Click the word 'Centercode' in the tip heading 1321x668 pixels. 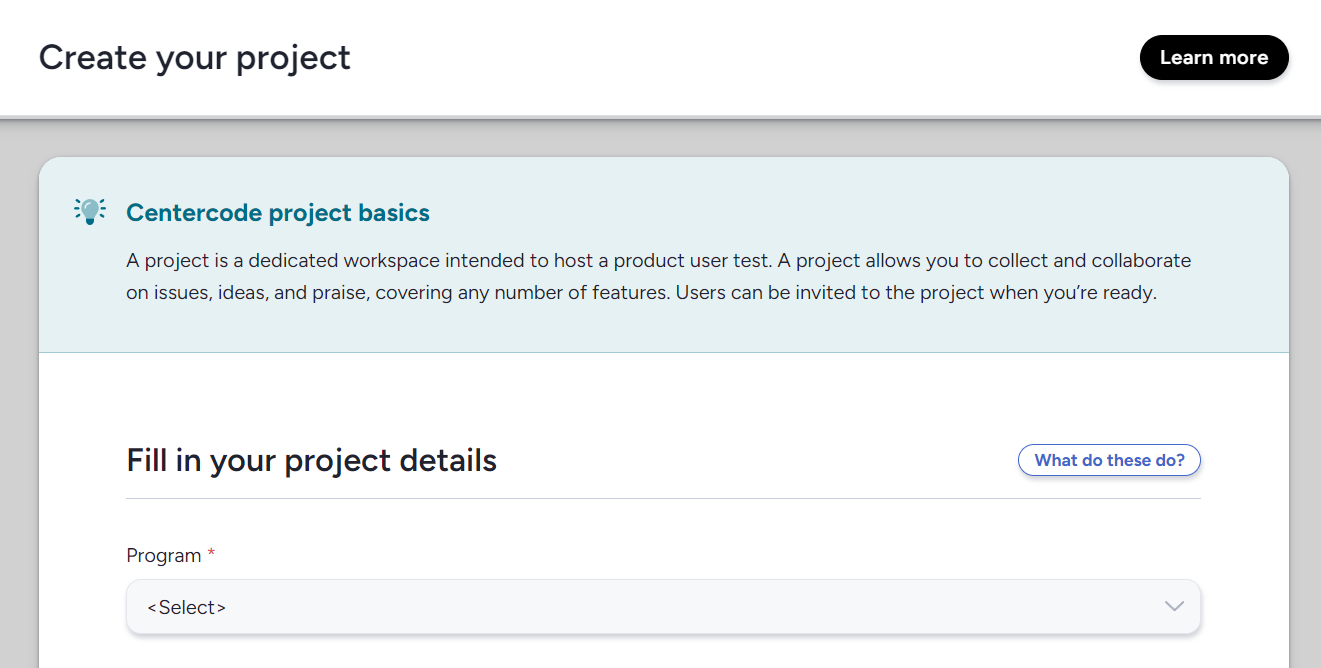tap(182, 213)
